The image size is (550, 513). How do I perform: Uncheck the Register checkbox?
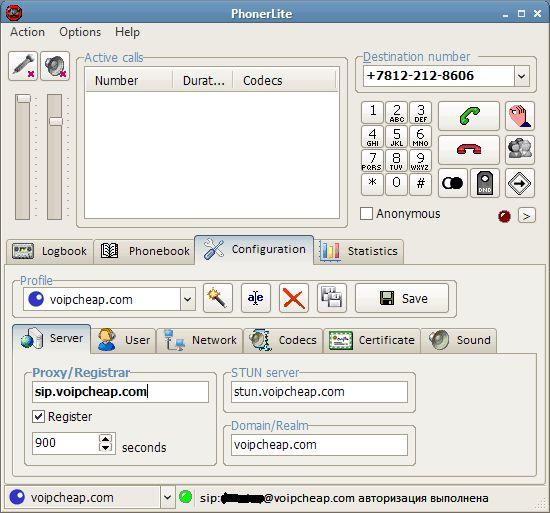pos(38,416)
